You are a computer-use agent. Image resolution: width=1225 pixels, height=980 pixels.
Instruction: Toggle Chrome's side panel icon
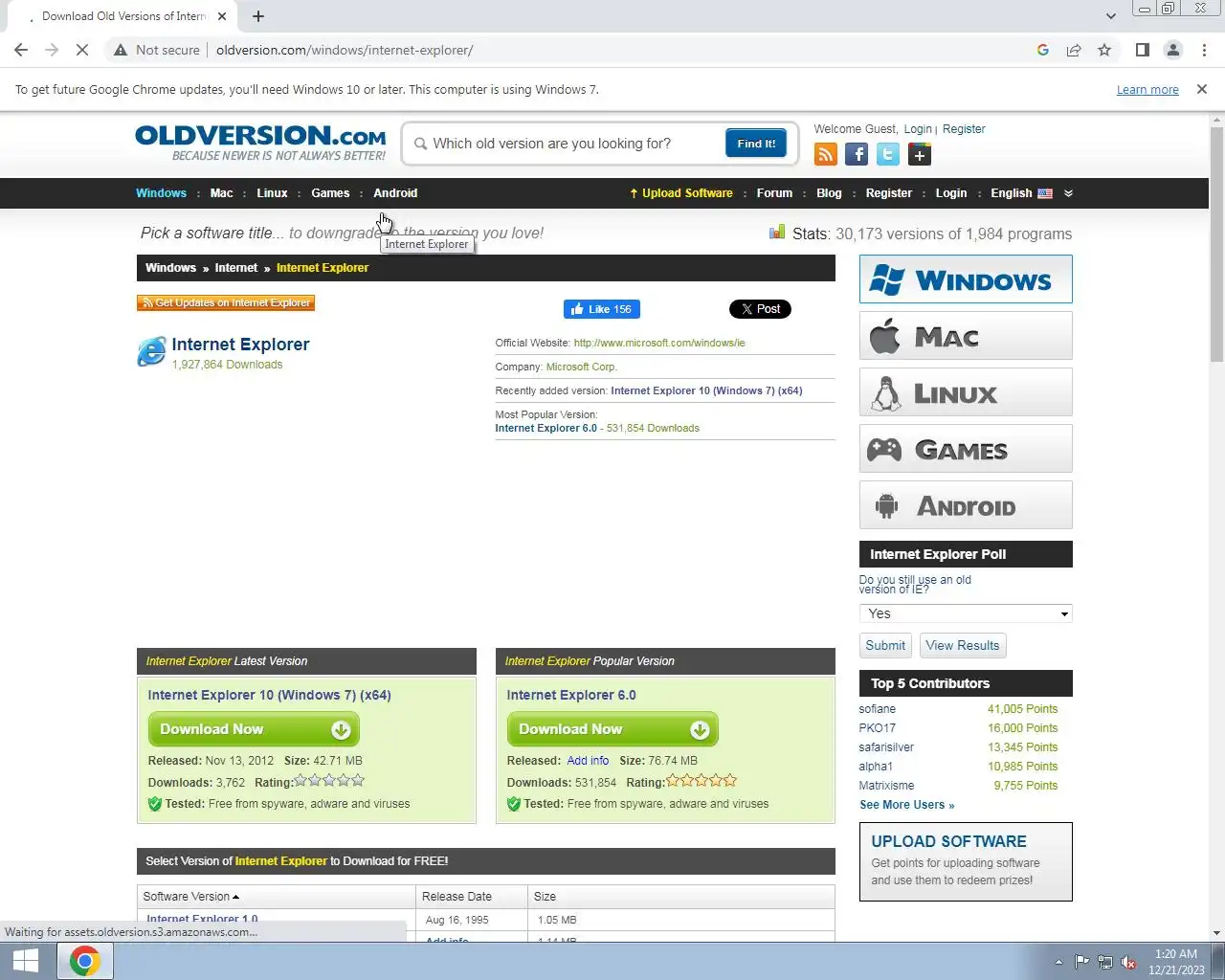tap(1142, 50)
